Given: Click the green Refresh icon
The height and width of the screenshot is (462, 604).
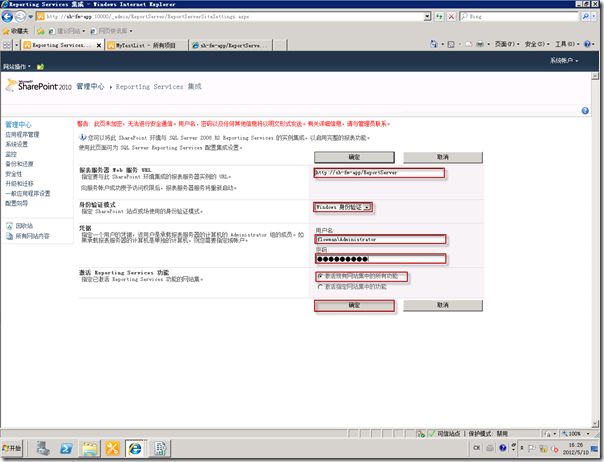Looking at the screenshot, I should click(439, 17).
